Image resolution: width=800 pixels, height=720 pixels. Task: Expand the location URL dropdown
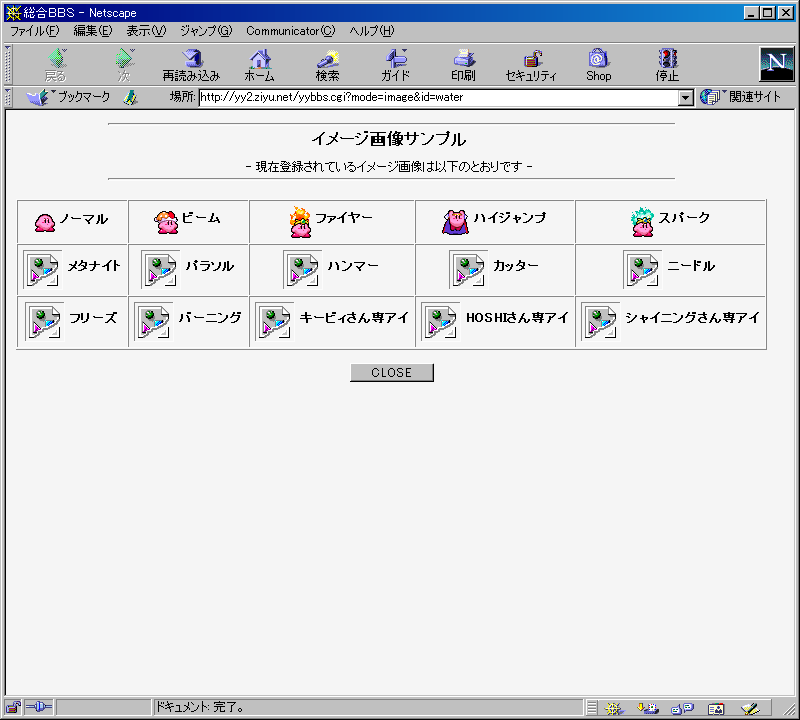click(686, 97)
